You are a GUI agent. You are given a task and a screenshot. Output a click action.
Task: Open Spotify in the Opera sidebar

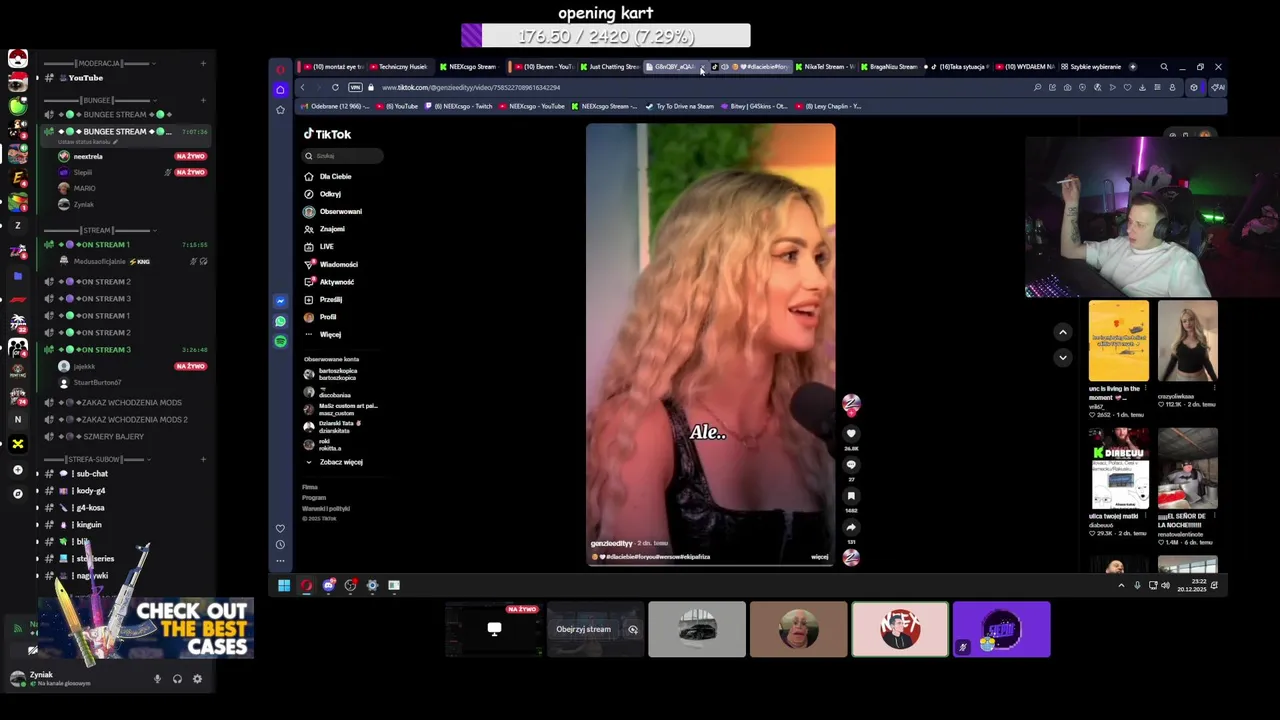click(x=280, y=341)
